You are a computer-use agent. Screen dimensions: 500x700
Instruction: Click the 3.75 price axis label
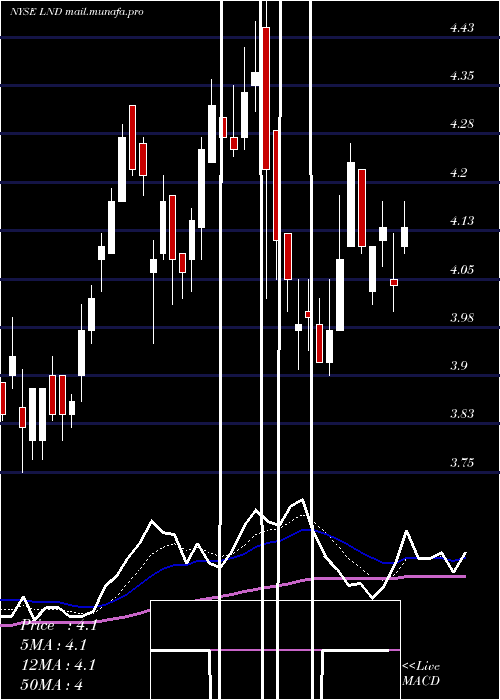pyautogui.click(x=462, y=462)
